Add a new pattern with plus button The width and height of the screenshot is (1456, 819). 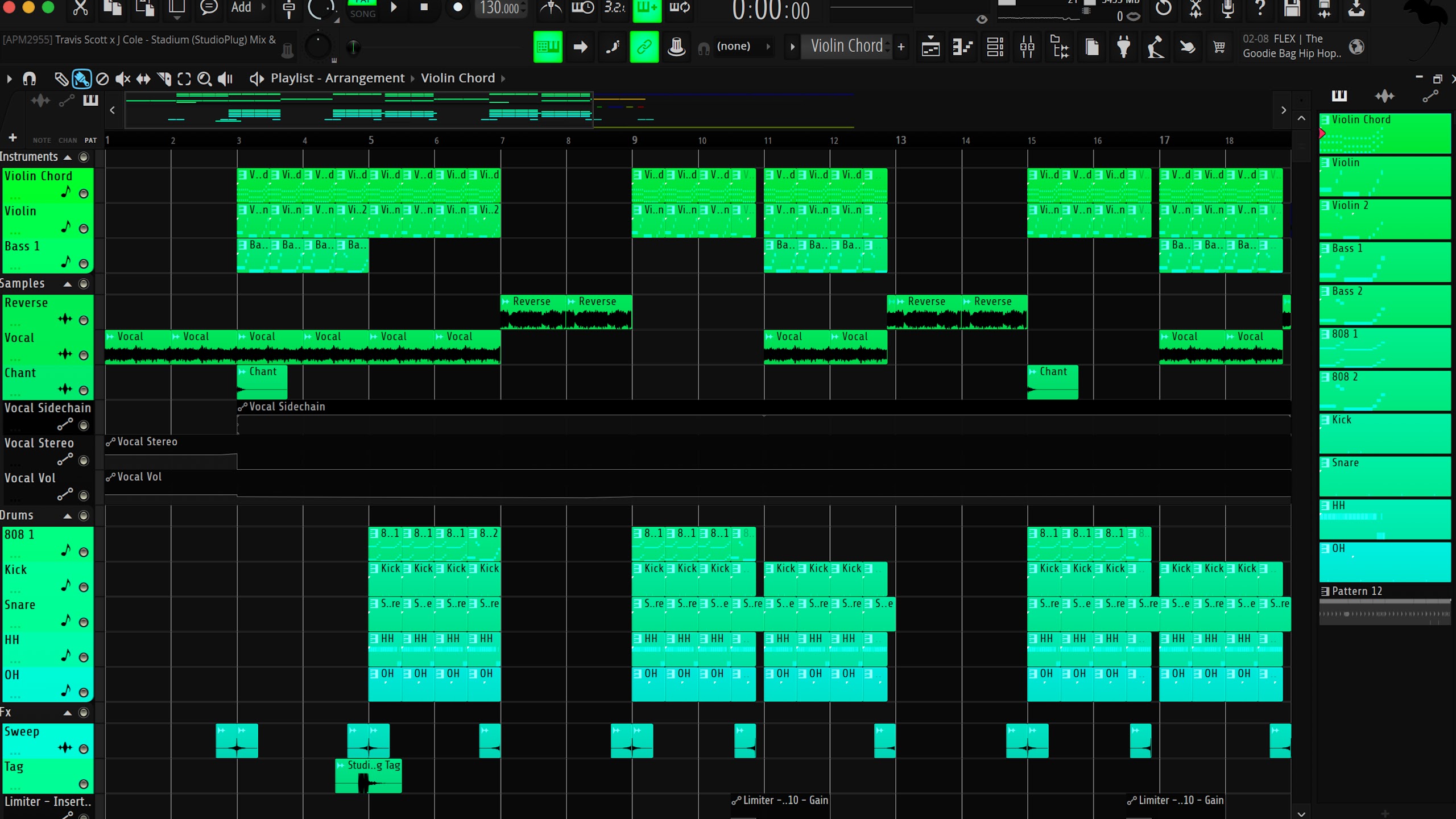point(901,47)
